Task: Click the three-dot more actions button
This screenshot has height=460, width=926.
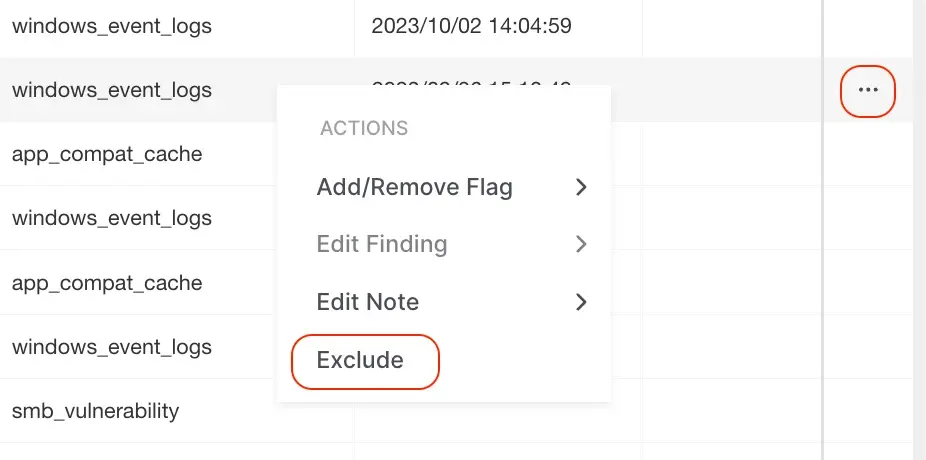Action: 868,90
